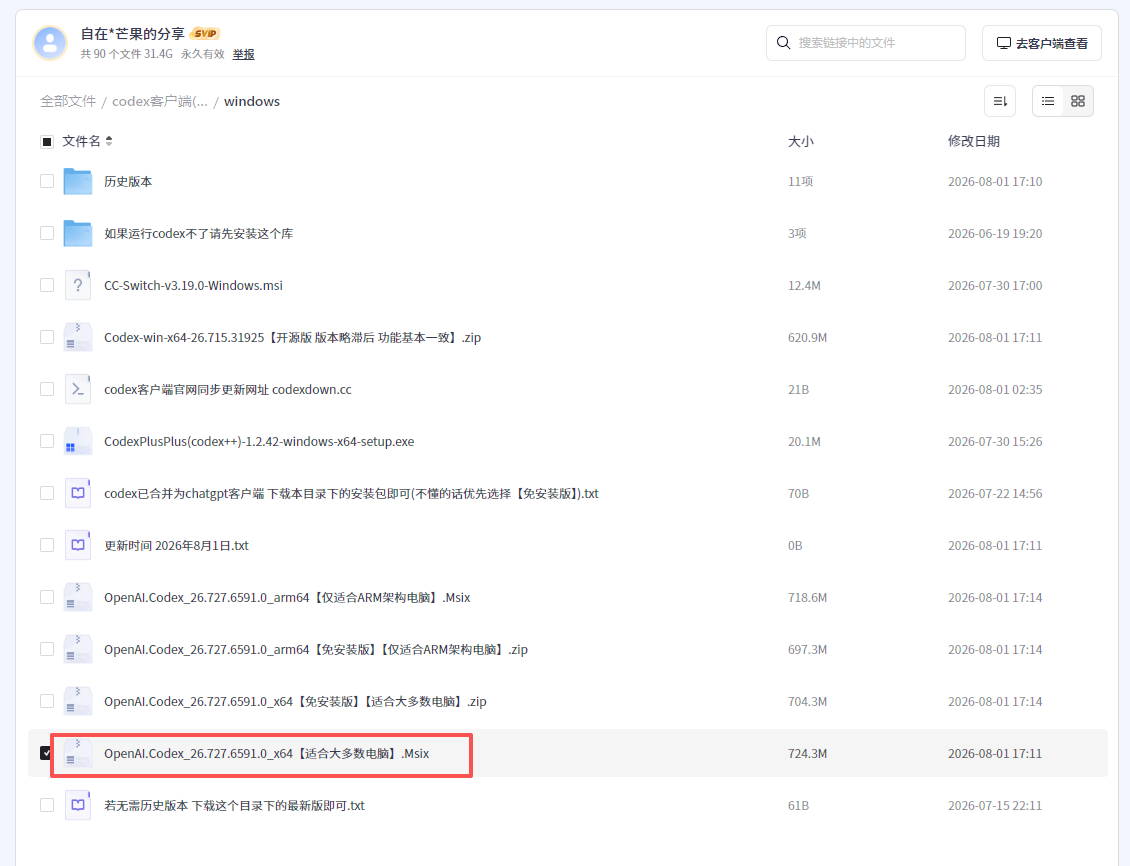Click the sharer's avatar icon
Image resolution: width=1130 pixels, height=866 pixels.
tap(50, 43)
